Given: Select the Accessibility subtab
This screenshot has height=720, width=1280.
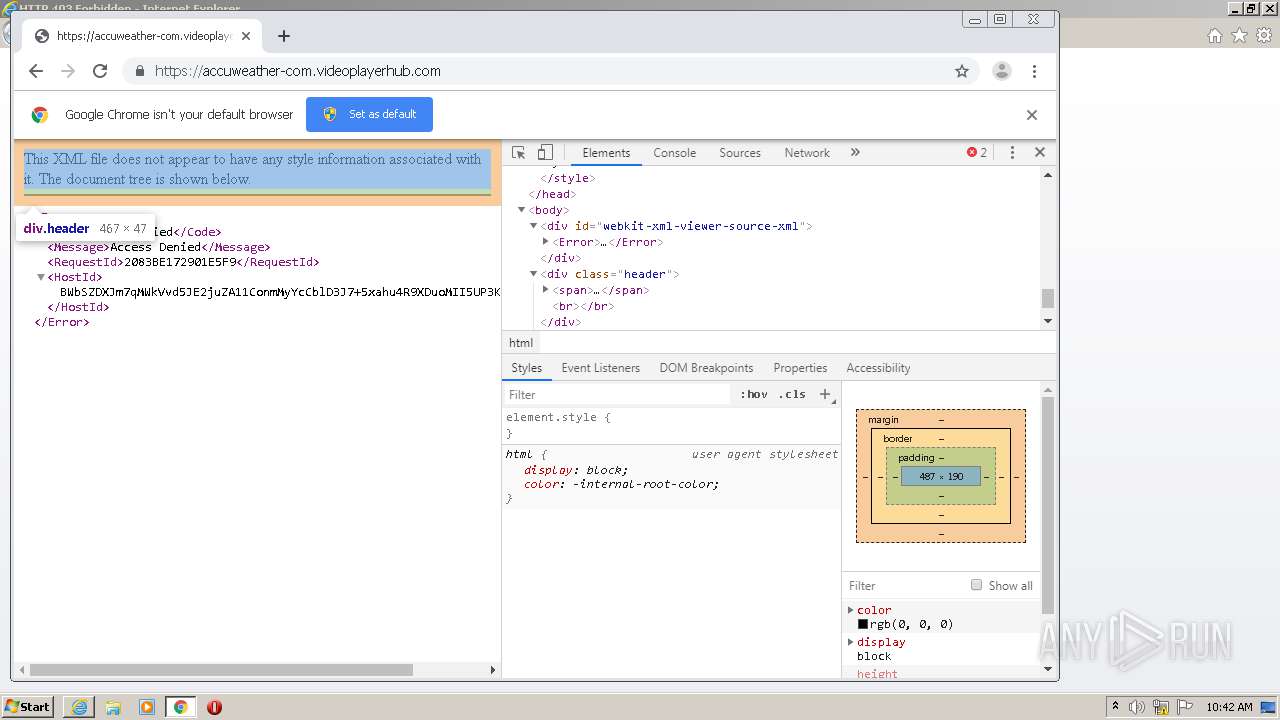Looking at the screenshot, I should [x=878, y=368].
